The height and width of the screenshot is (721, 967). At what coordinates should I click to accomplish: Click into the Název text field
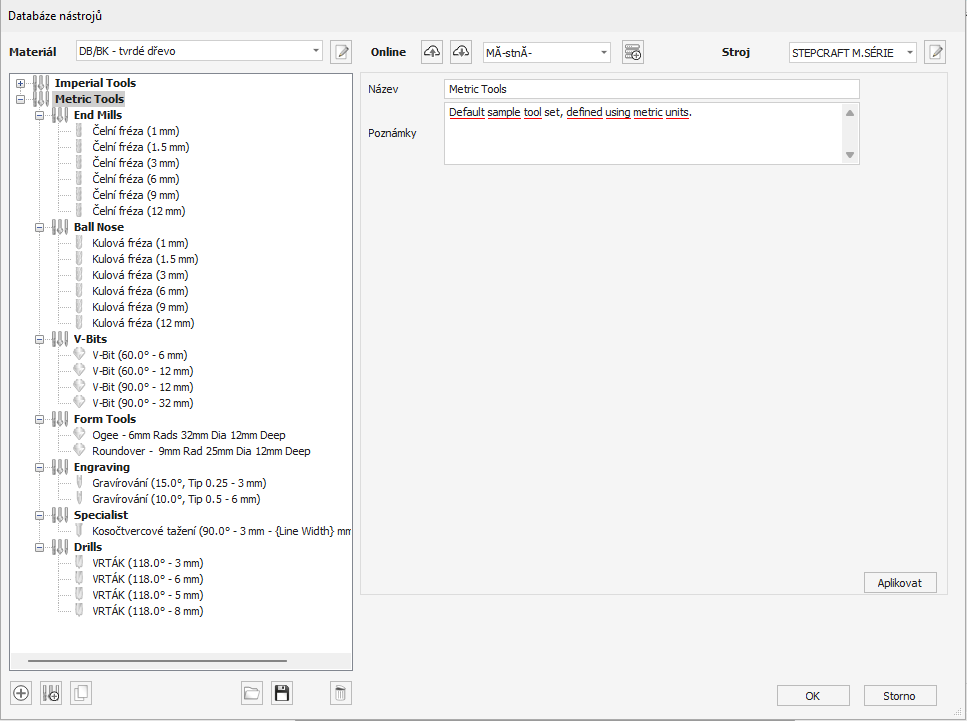(651, 89)
